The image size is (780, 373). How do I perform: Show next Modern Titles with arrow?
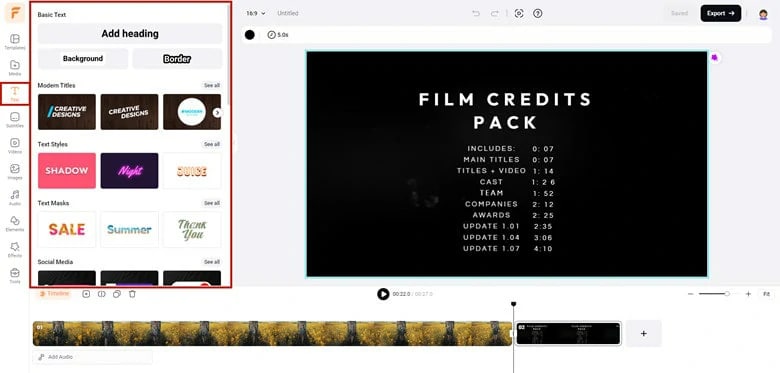click(x=217, y=113)
